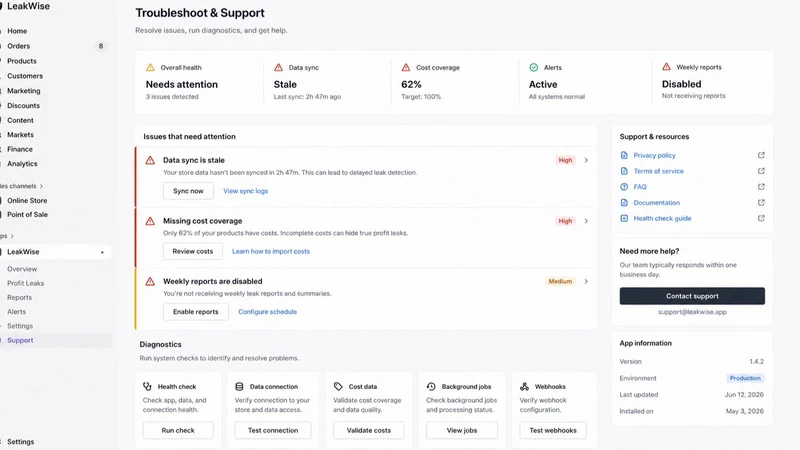The width and height of the screenshot is (800, 450).
Task: Click warning icon beside Missing cost coverage
Action: point(150,221)
